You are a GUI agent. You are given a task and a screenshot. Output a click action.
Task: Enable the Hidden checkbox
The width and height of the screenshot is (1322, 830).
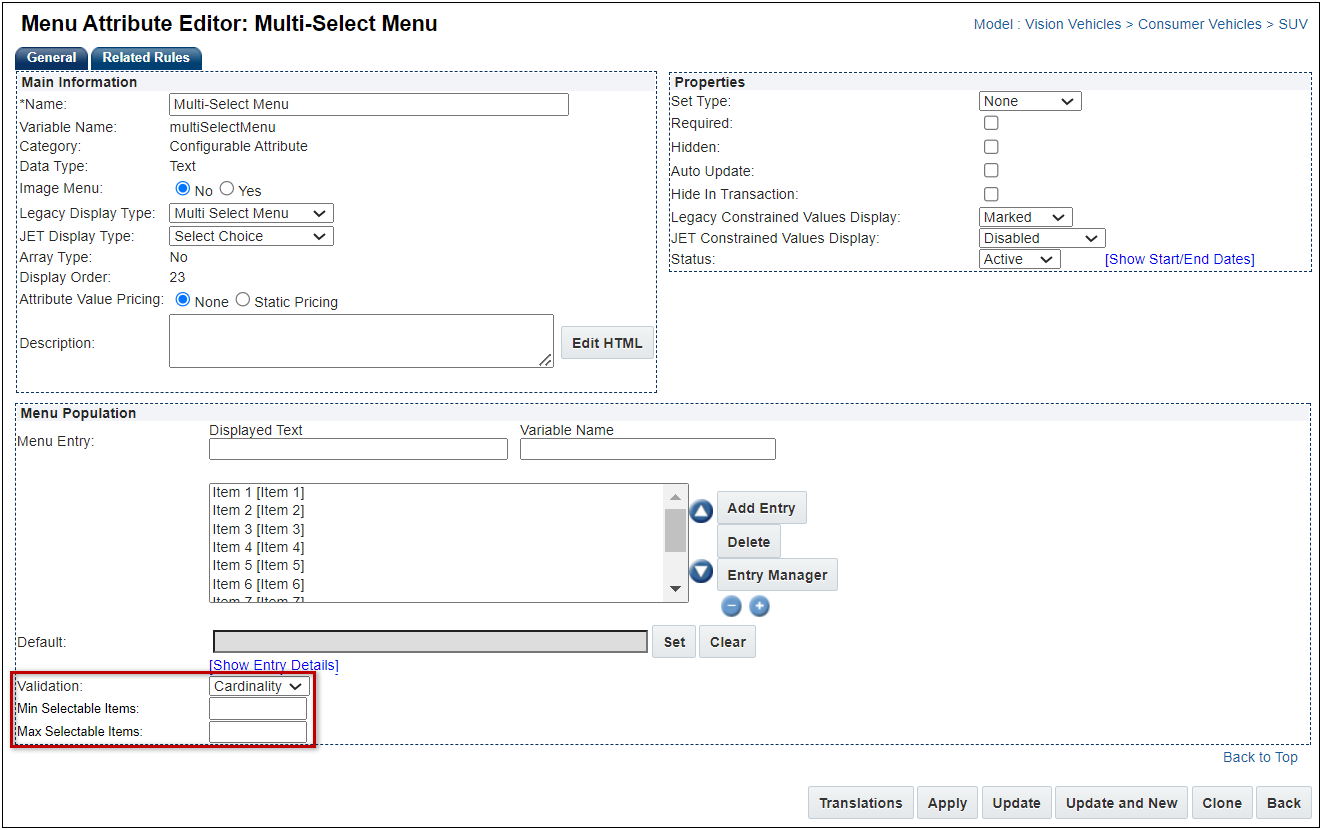pyautogui.click(x=991, y=147)
